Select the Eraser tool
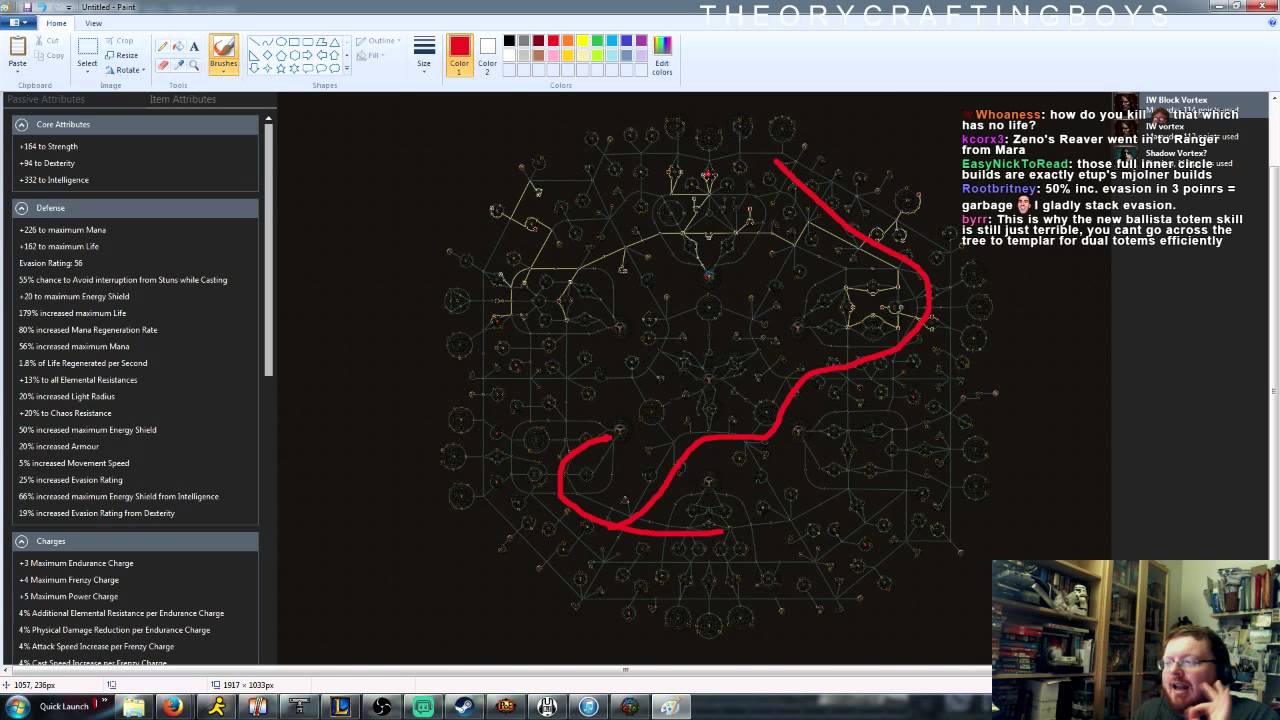Viewport: 1280px width, 720px height. pyautogui.click(x=162, y=65)
